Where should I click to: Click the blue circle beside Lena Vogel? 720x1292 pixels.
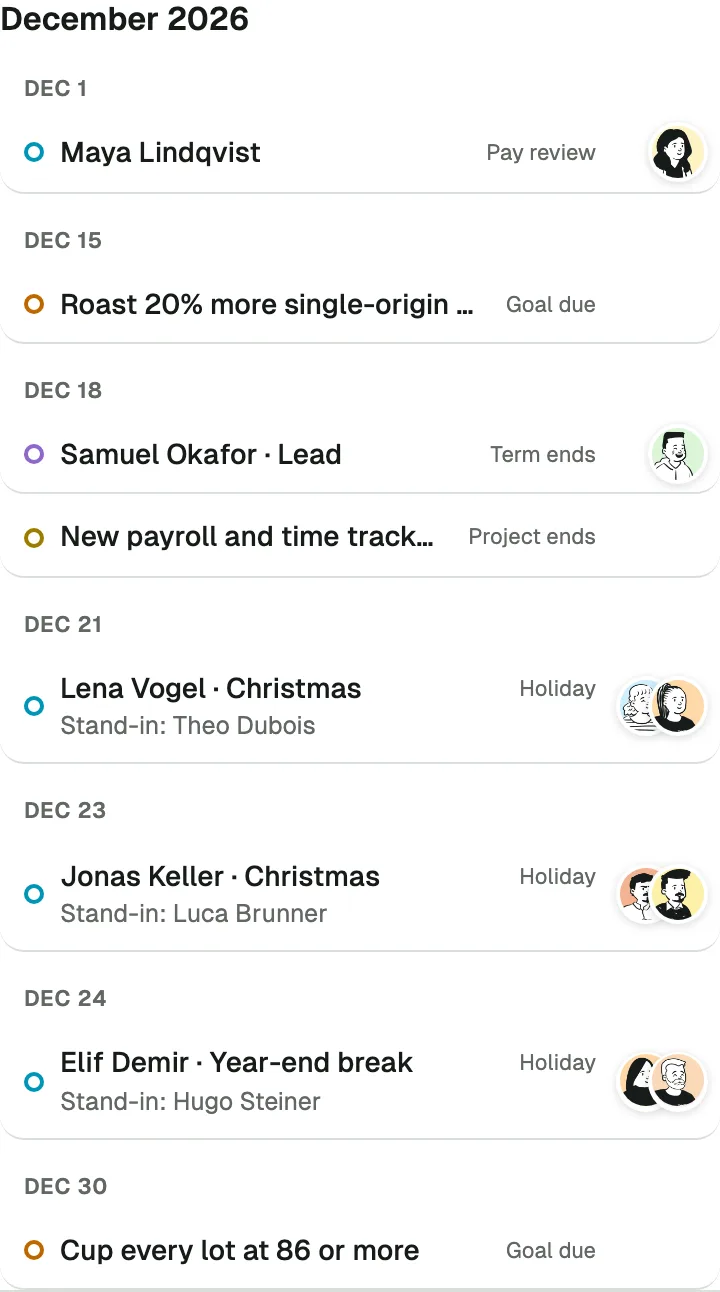click(x=34, y=706)
